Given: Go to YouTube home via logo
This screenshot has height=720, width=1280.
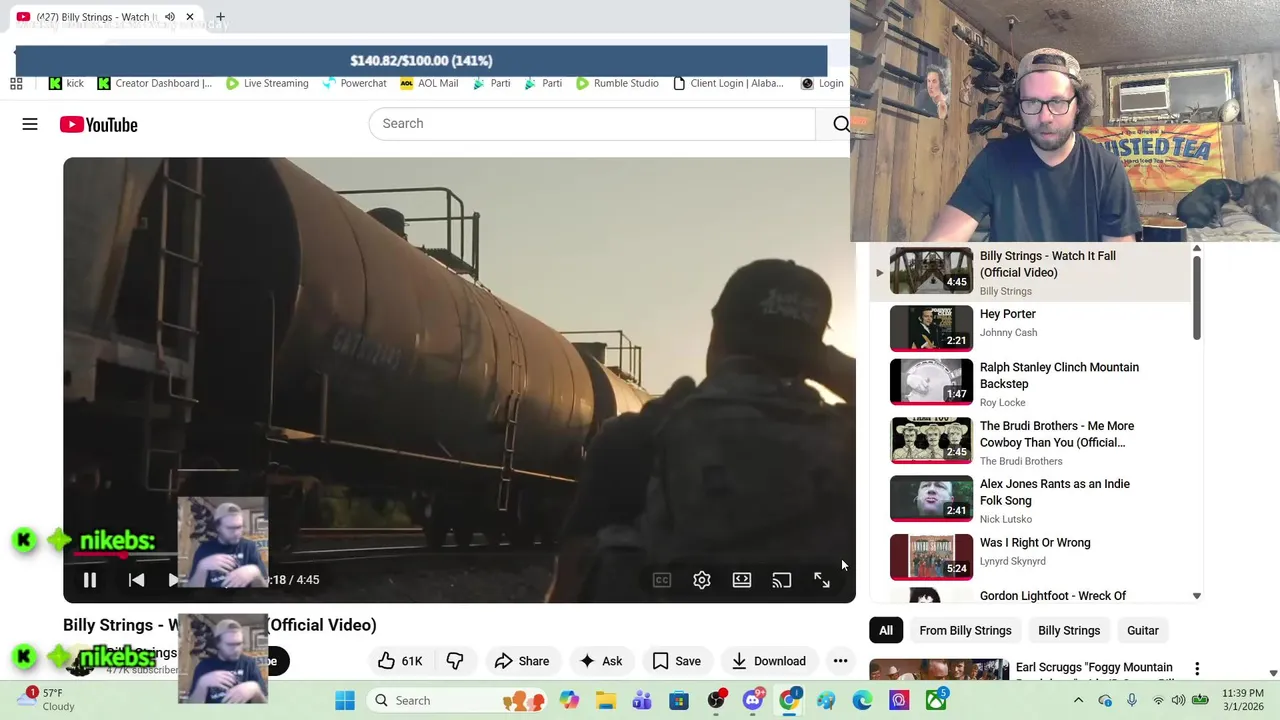Looking at the screenshot, I should (98, 124).
